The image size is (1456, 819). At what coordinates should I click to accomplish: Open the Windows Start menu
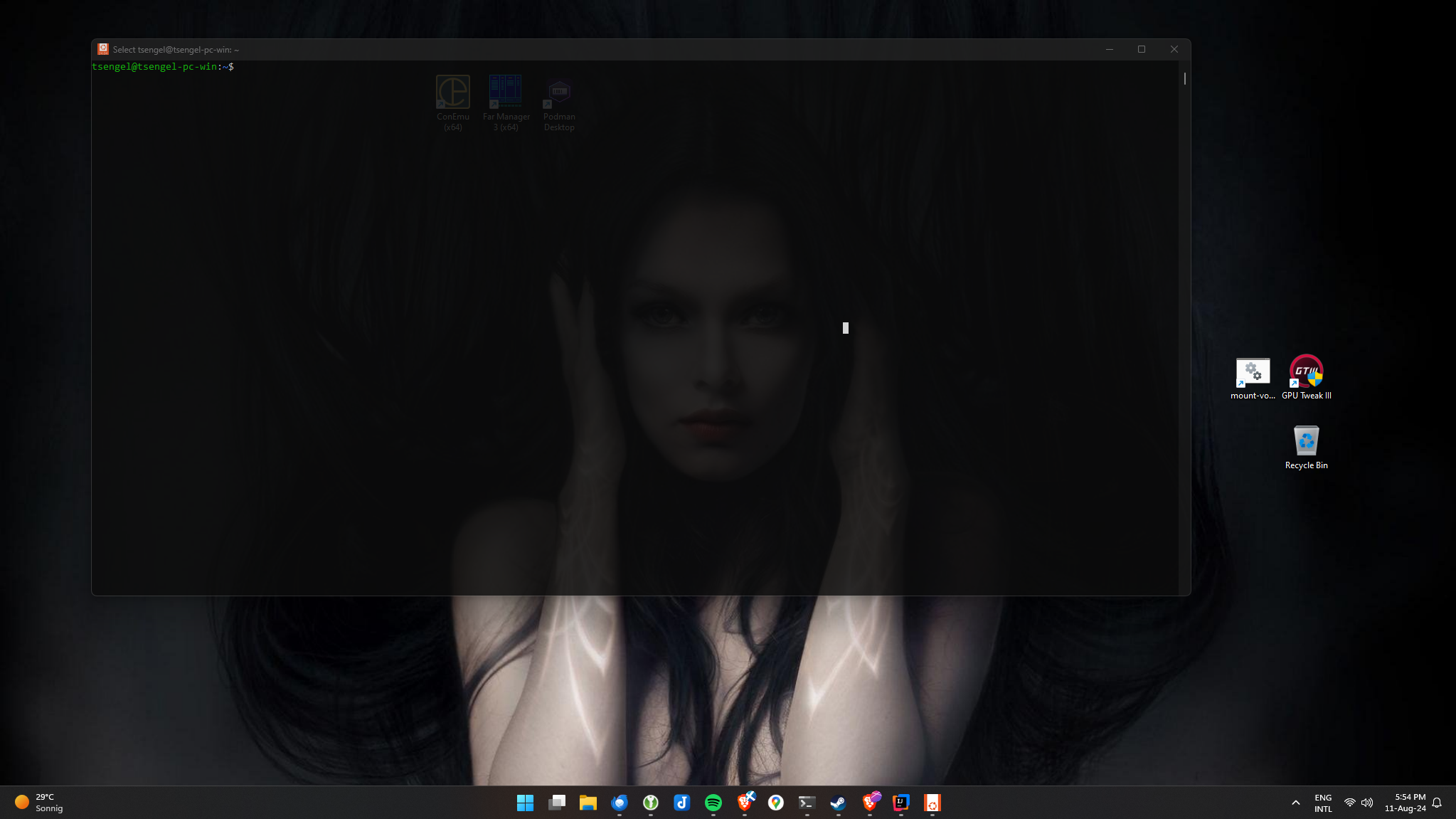[525, 803]
